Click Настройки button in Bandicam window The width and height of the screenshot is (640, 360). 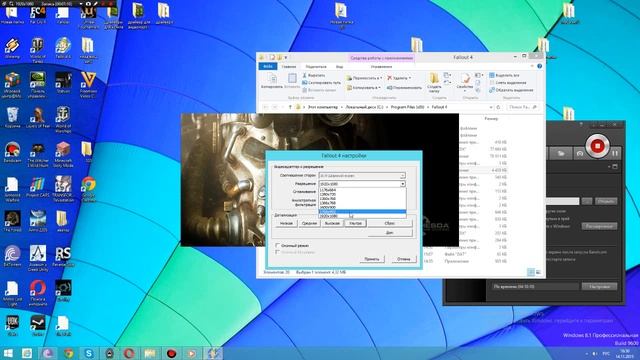[x=599, y=287]
